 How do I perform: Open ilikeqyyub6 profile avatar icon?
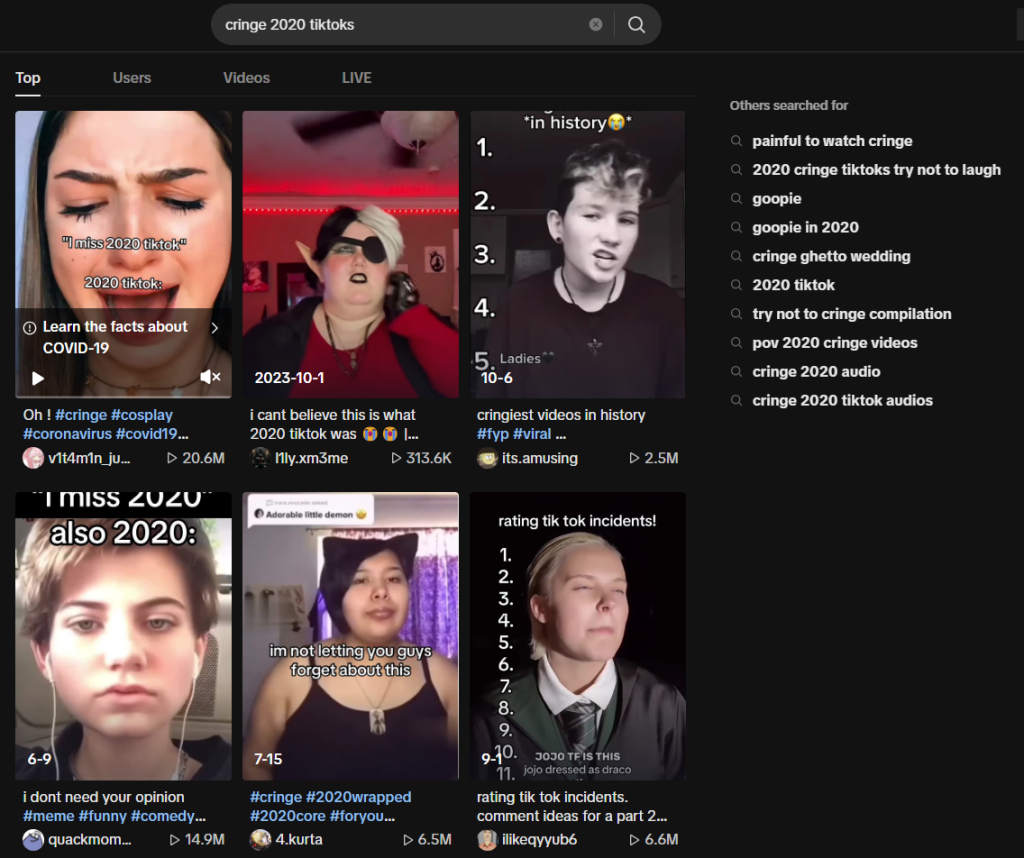(x=488, y=840)
